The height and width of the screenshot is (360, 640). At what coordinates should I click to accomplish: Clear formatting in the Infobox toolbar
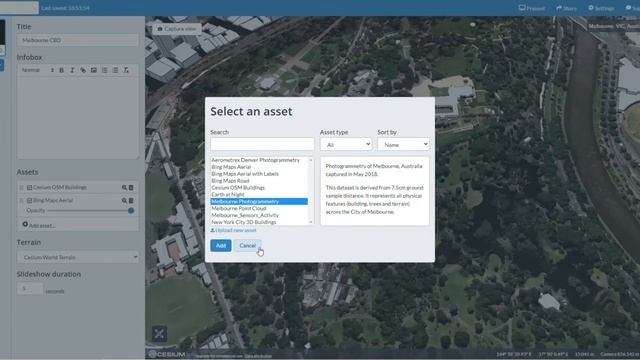tap(126, 70)
